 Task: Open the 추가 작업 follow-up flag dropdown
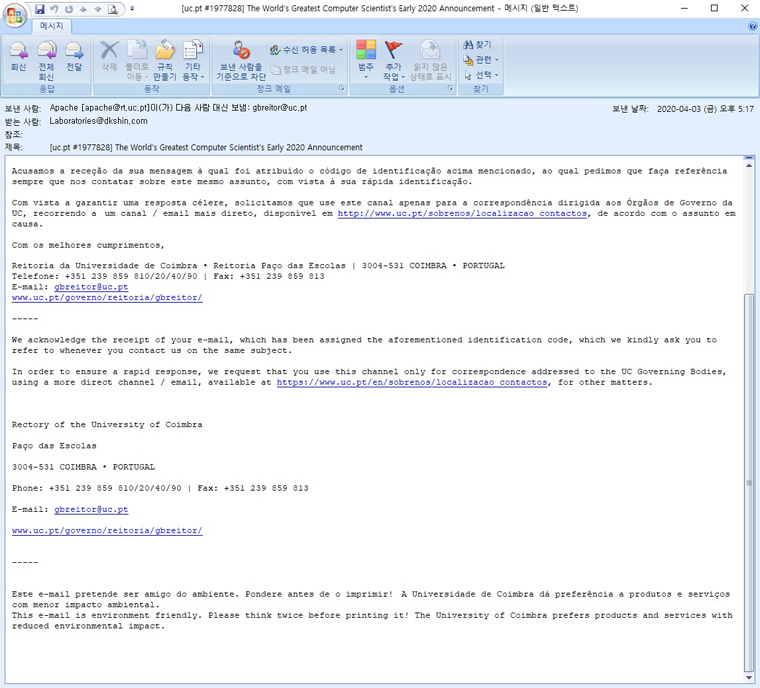pyautogui.click(x=394, y=60)
